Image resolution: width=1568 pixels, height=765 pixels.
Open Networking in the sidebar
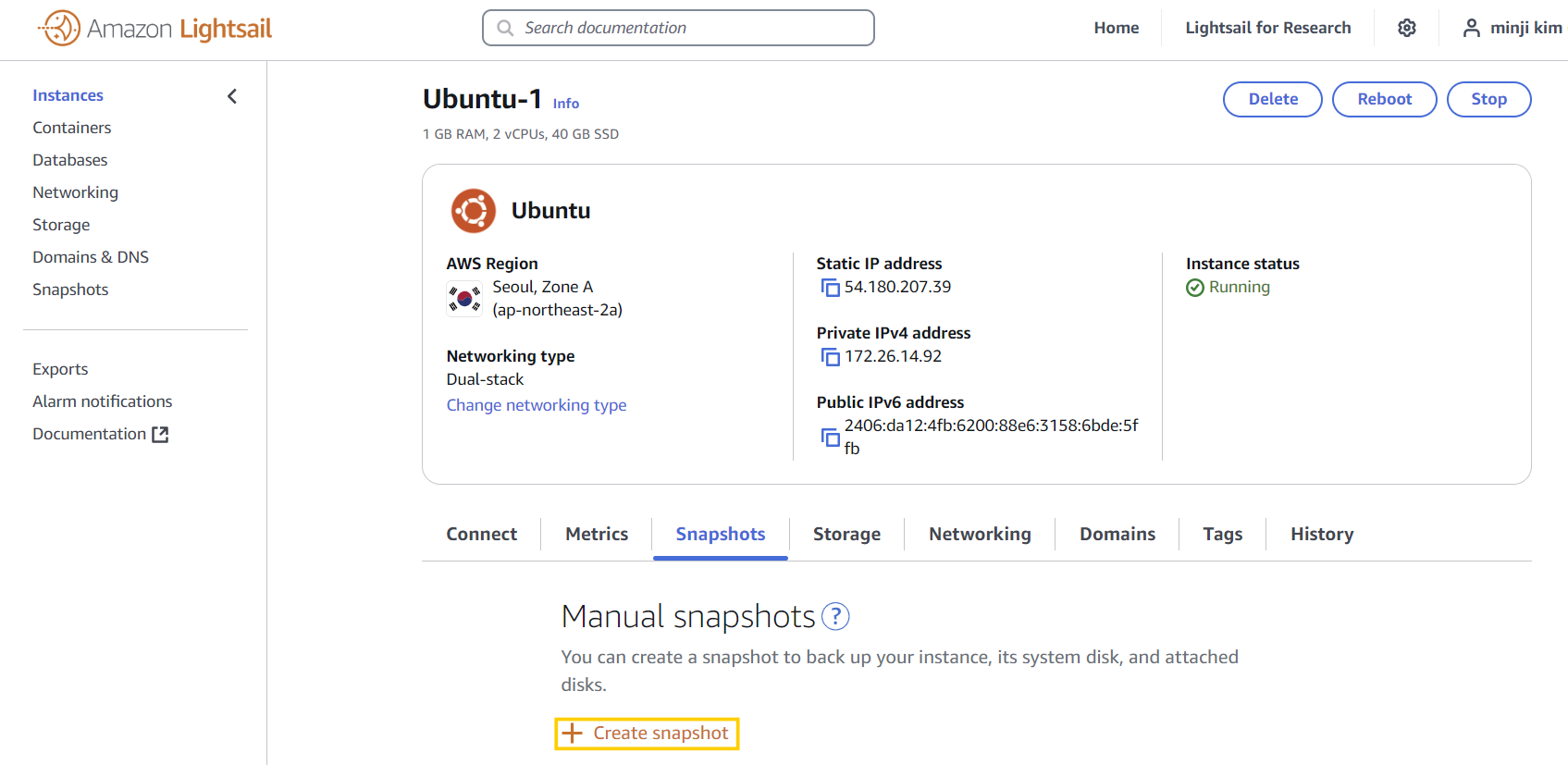coord(75,192)
